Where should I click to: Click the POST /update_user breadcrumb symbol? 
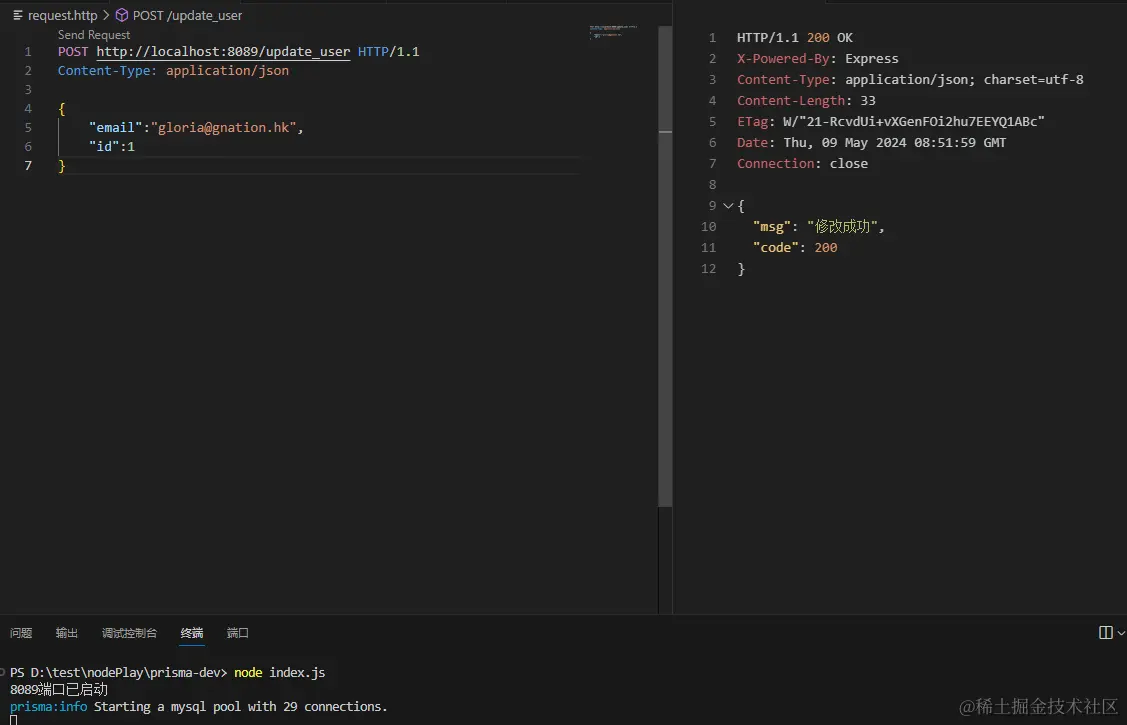tap(187, 15)
